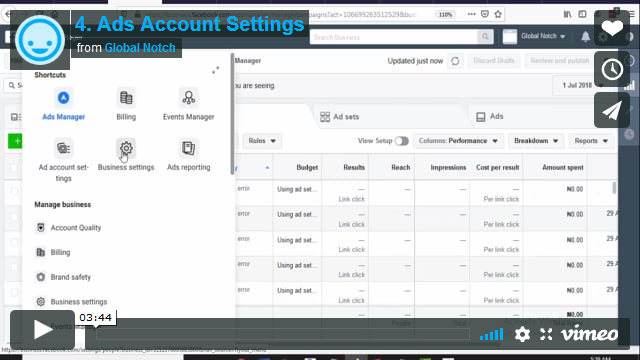
Task: Enter fullscreen in Vimeo player
Action: tap(546, 334)
